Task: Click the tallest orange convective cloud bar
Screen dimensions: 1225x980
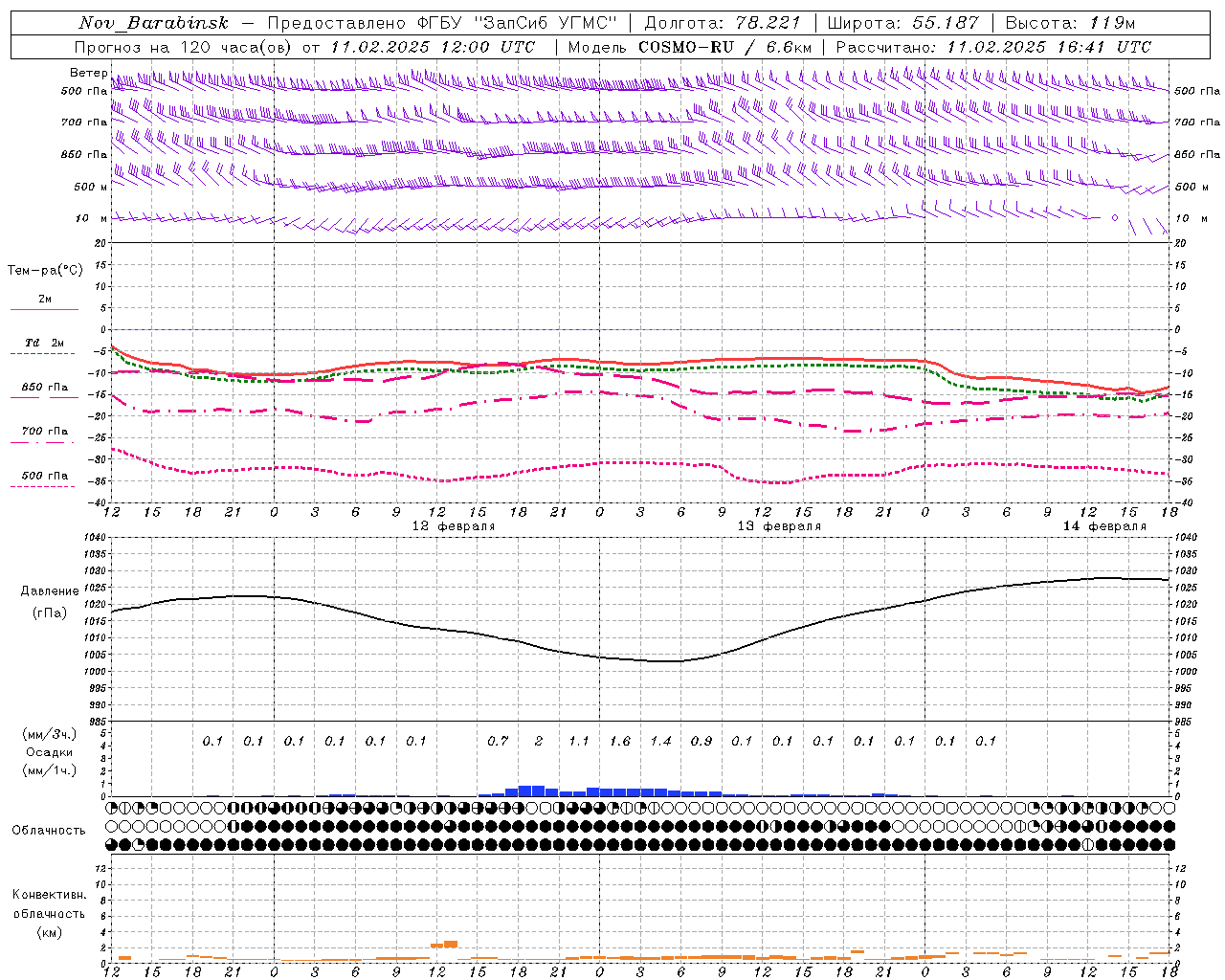Action: [x=451, y=945]
